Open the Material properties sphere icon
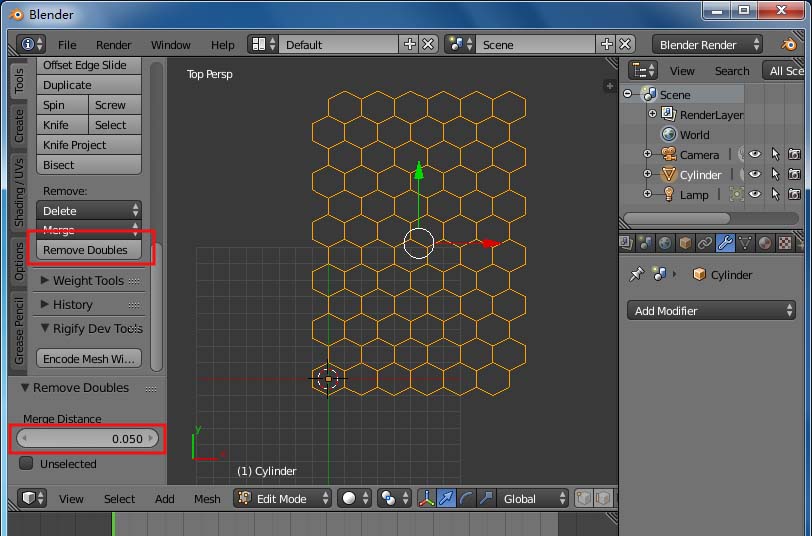 click(x=765, y=243)
